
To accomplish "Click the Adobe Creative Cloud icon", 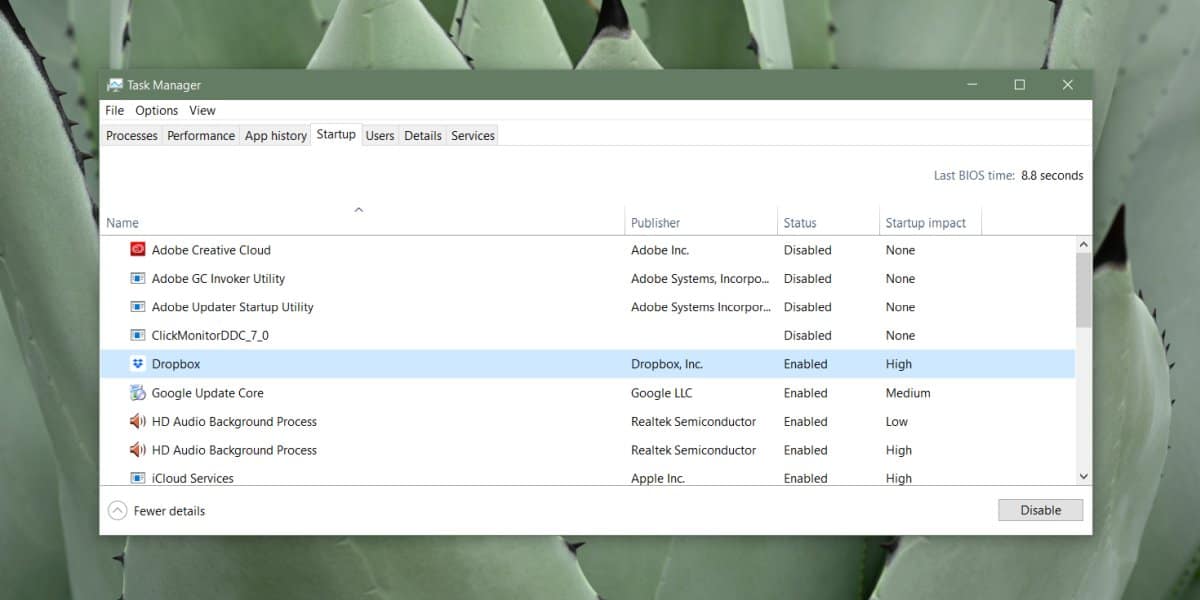I will [136, 249].
